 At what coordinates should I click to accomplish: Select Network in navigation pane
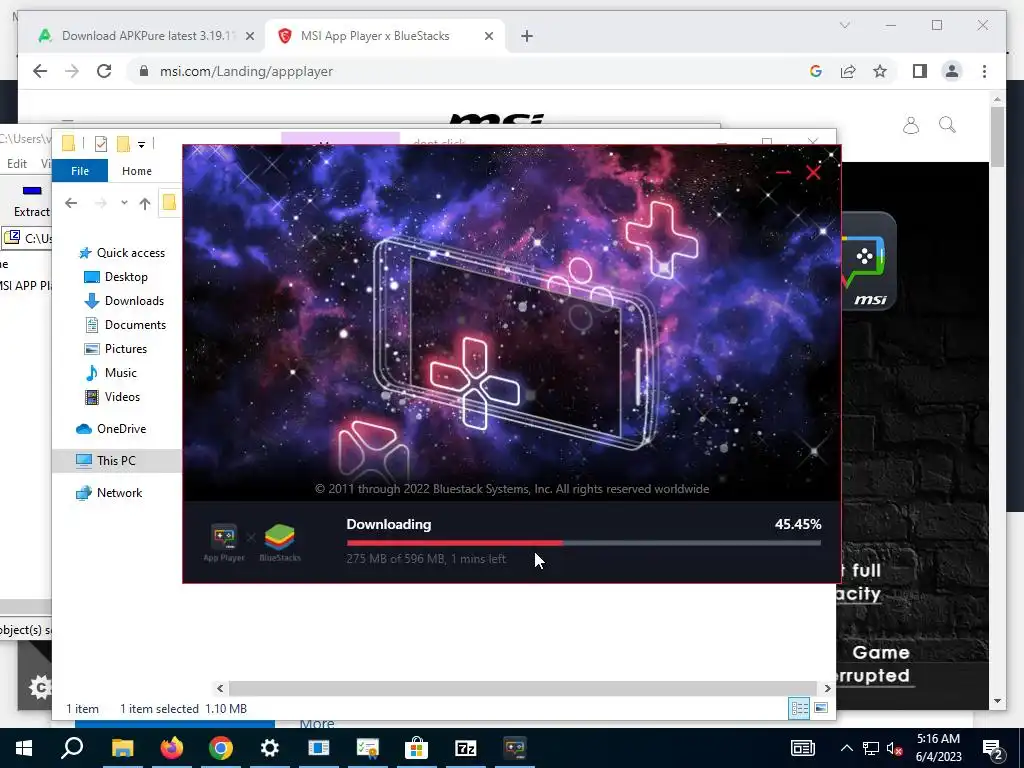point(110,493)
